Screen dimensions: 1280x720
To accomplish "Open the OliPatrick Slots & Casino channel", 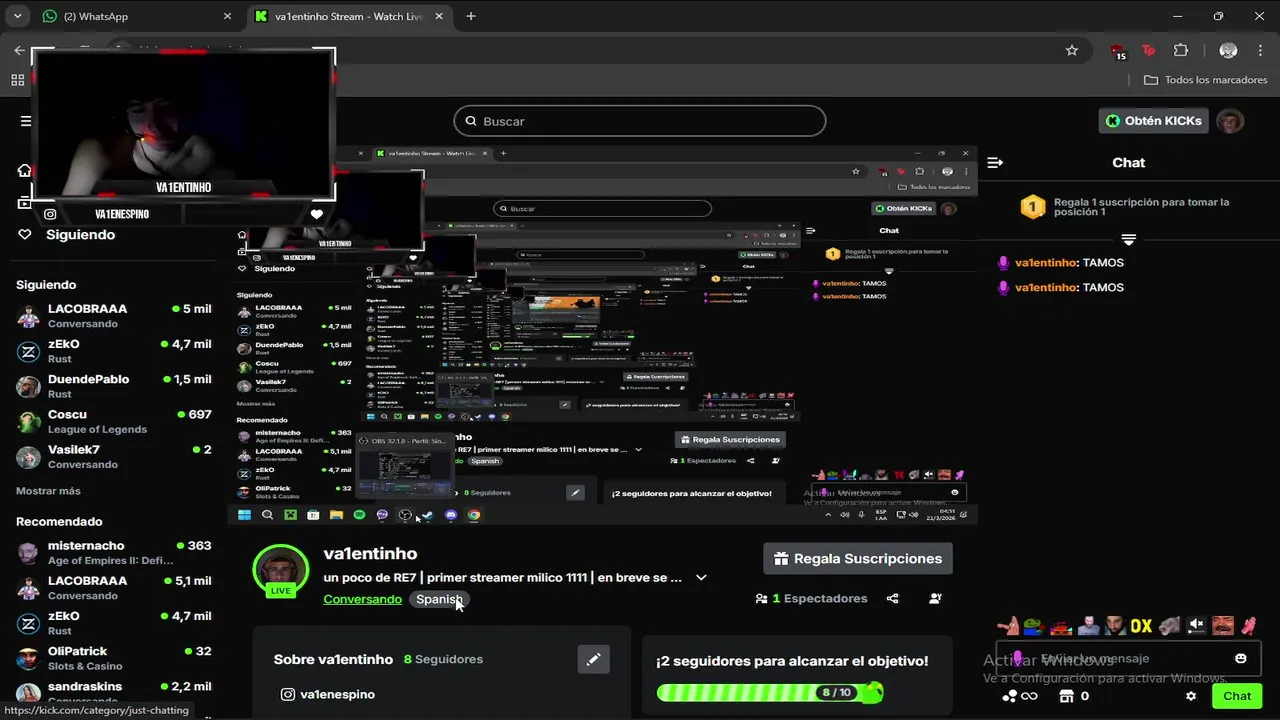I will (113, 658).
